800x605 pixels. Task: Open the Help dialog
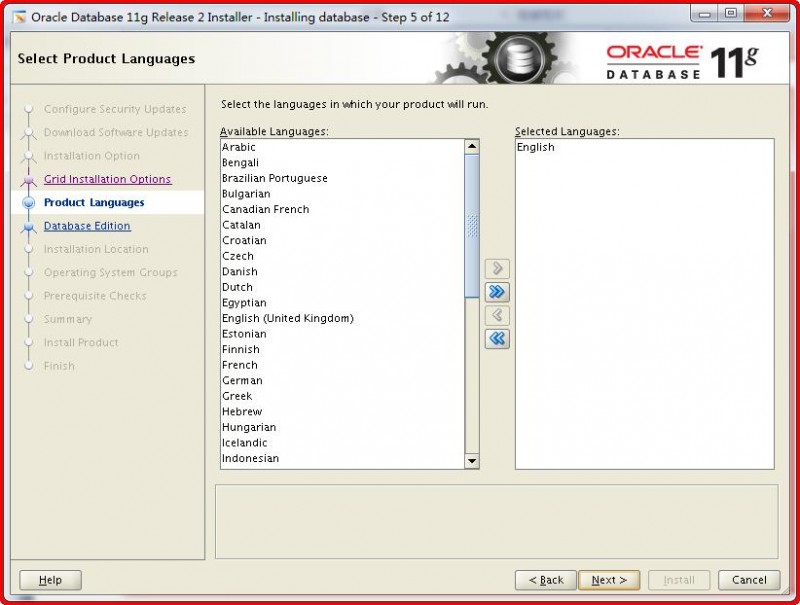point(50,580)
